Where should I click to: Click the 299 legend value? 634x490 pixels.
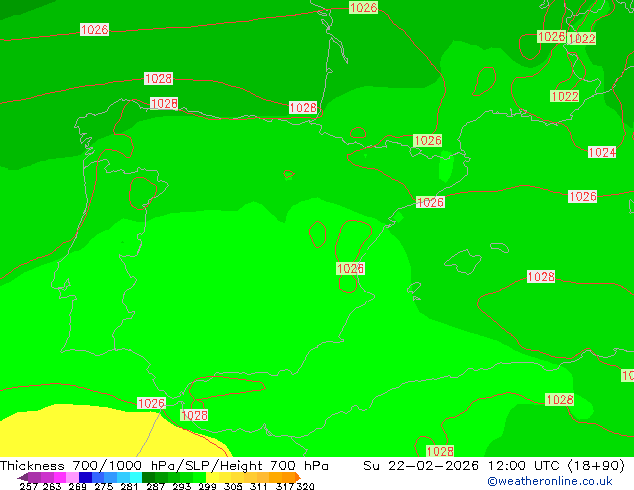[207, 486]
